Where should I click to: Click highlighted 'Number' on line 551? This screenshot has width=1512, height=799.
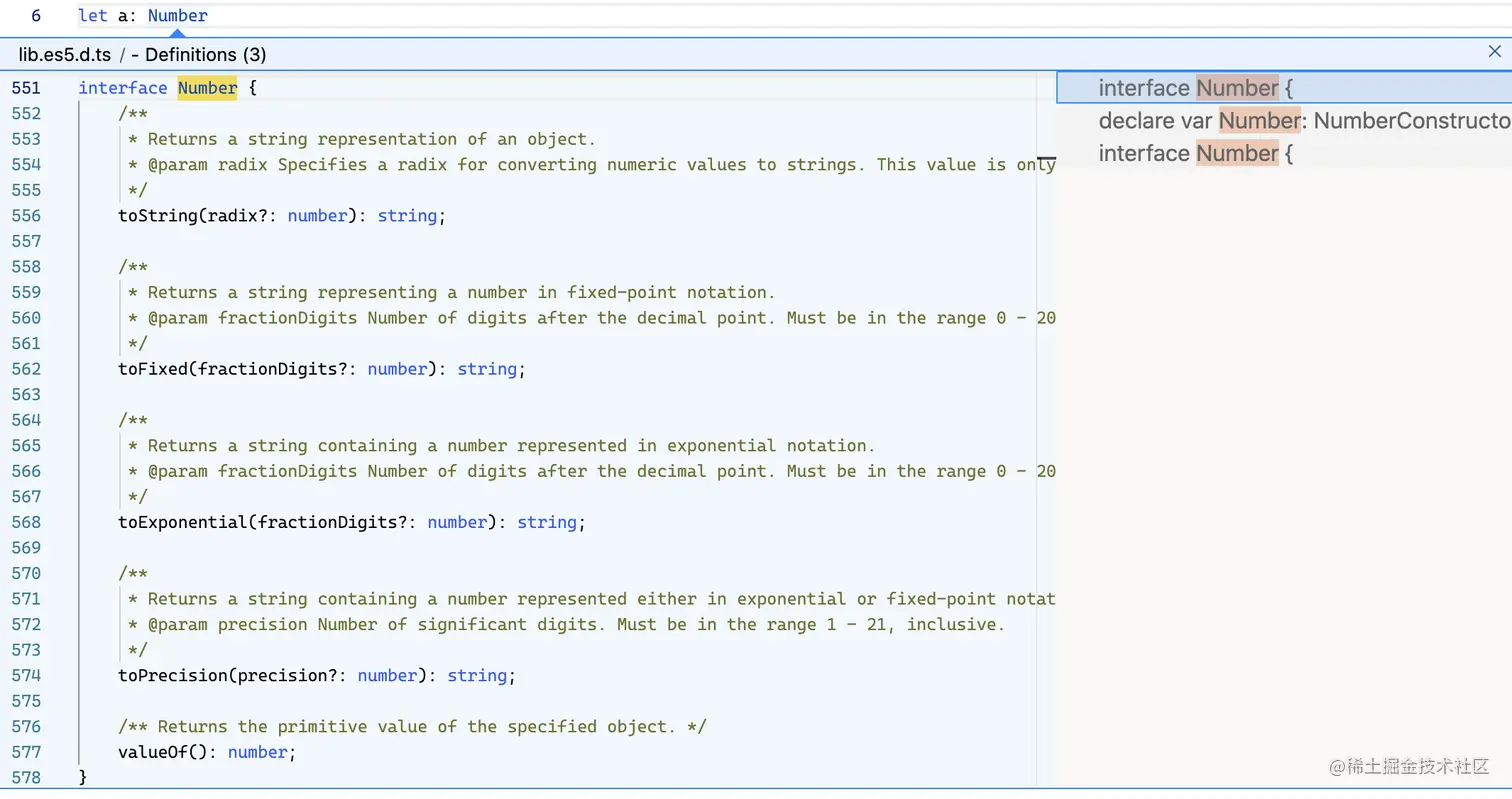207,88
